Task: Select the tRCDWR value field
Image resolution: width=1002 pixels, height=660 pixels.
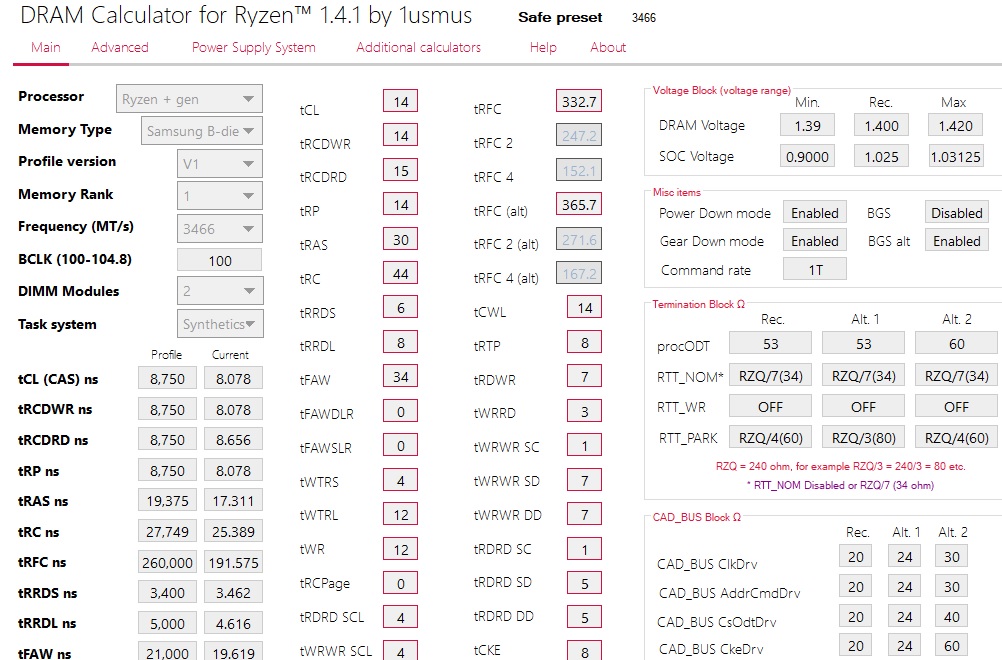Action: [x=401, y=135]
